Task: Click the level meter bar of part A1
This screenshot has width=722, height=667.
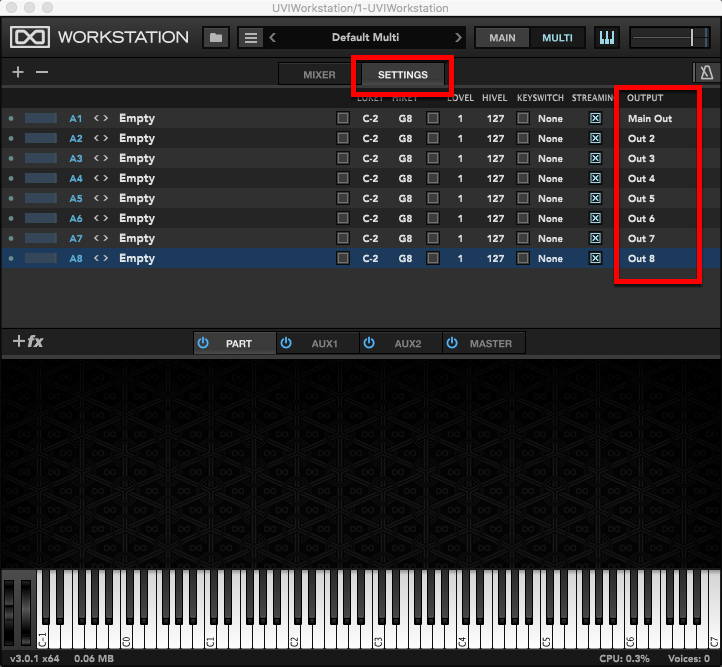Action: (x=41, y=118)
